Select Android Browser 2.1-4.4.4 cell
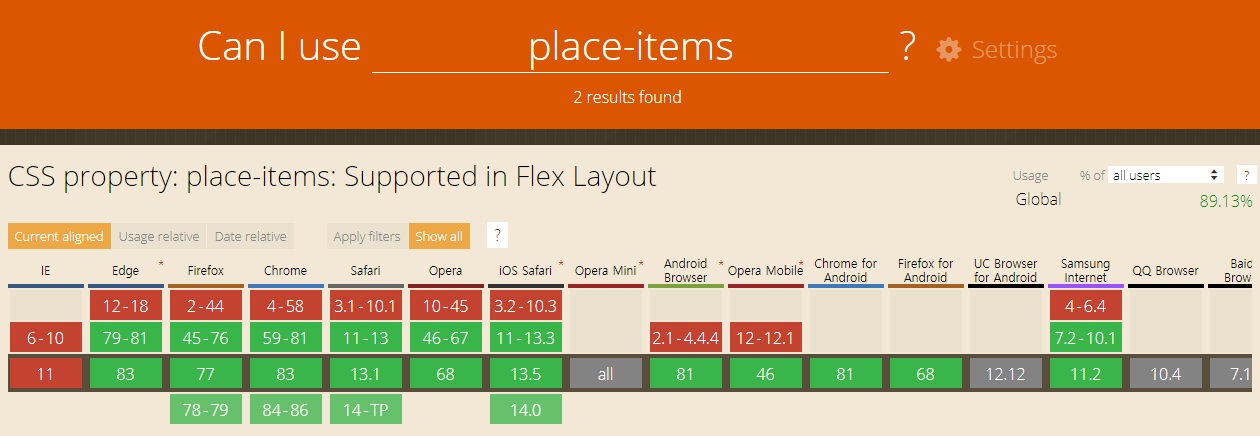 (685, 338)
